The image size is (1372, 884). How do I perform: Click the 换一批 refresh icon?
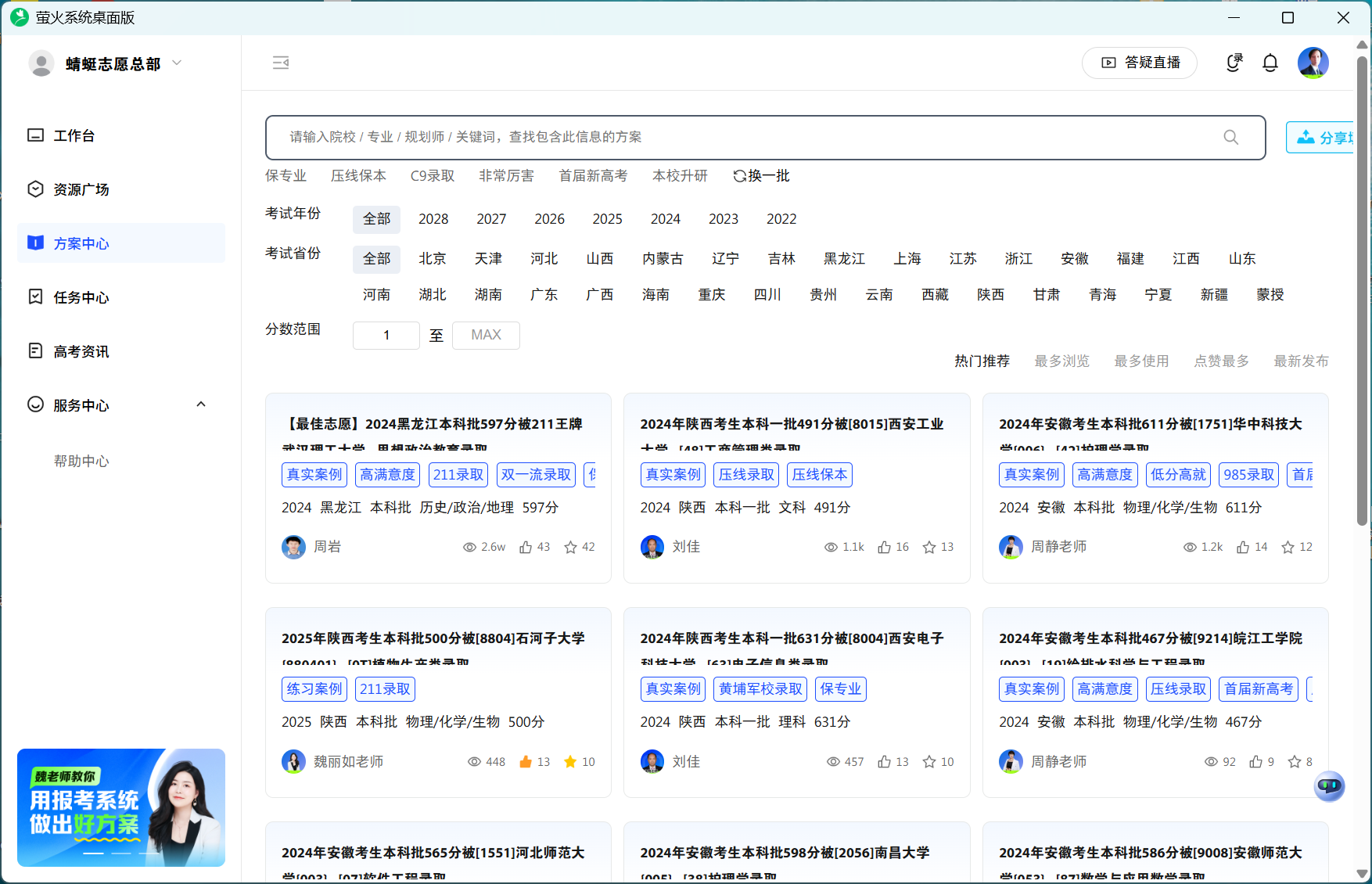pos(740,175)
